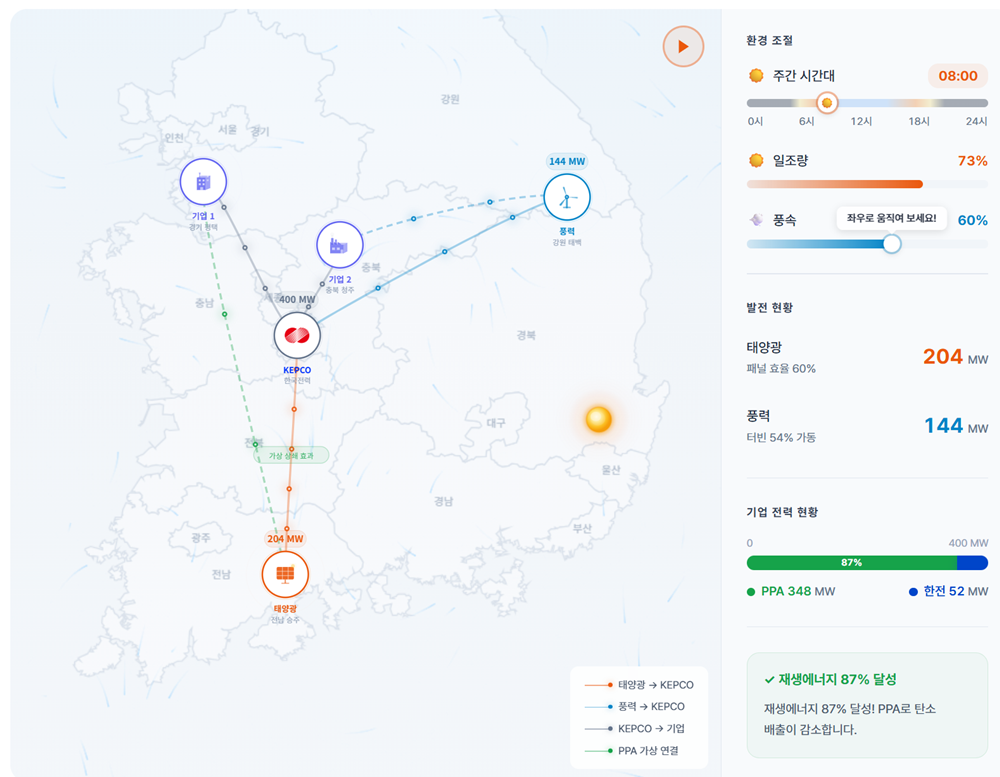The height and width of the screenshot is (777, 1000).
Task: Adjust the time-of-day slider handle
Action: 827,103
